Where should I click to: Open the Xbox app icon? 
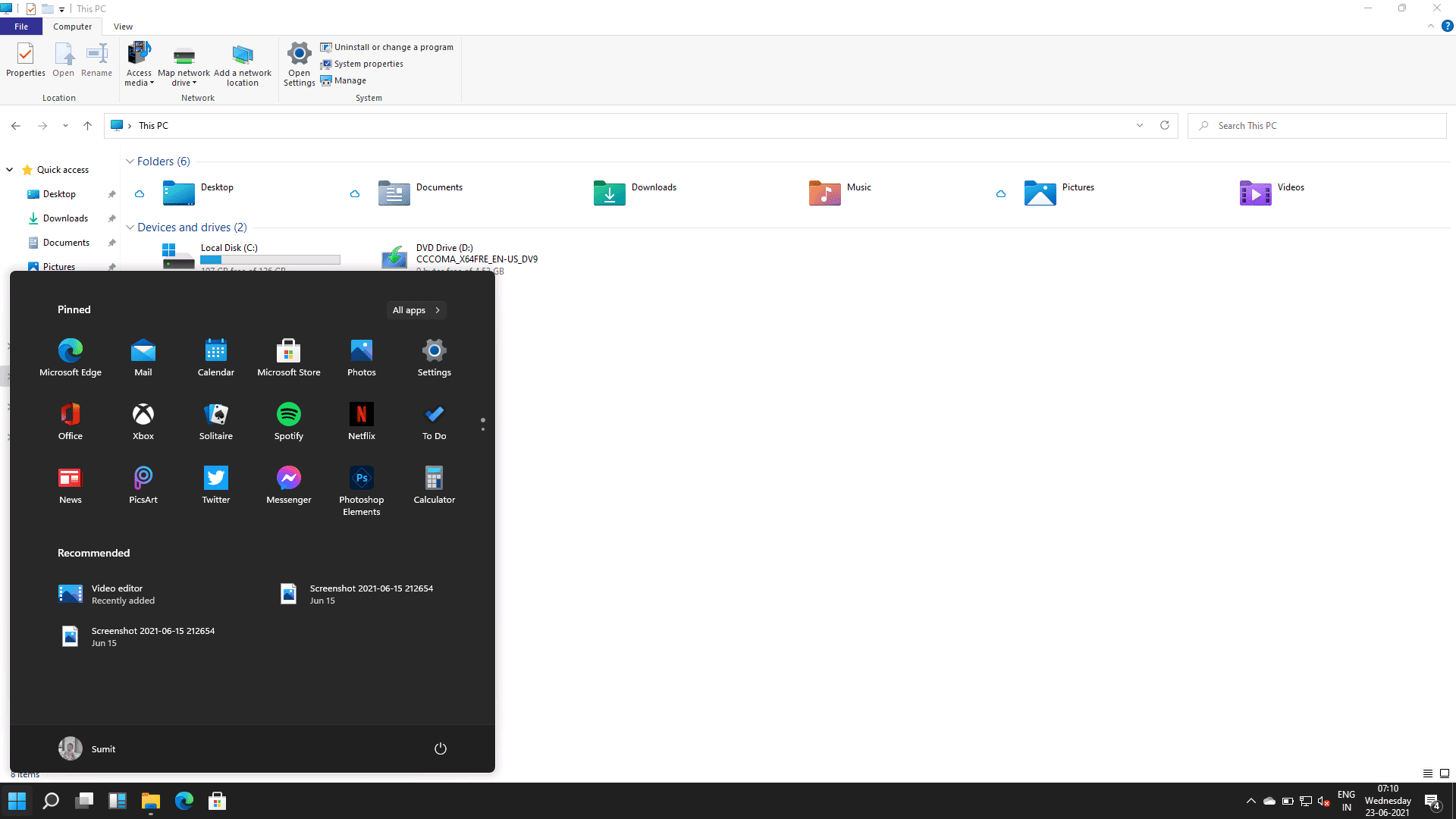click(143, 421)
